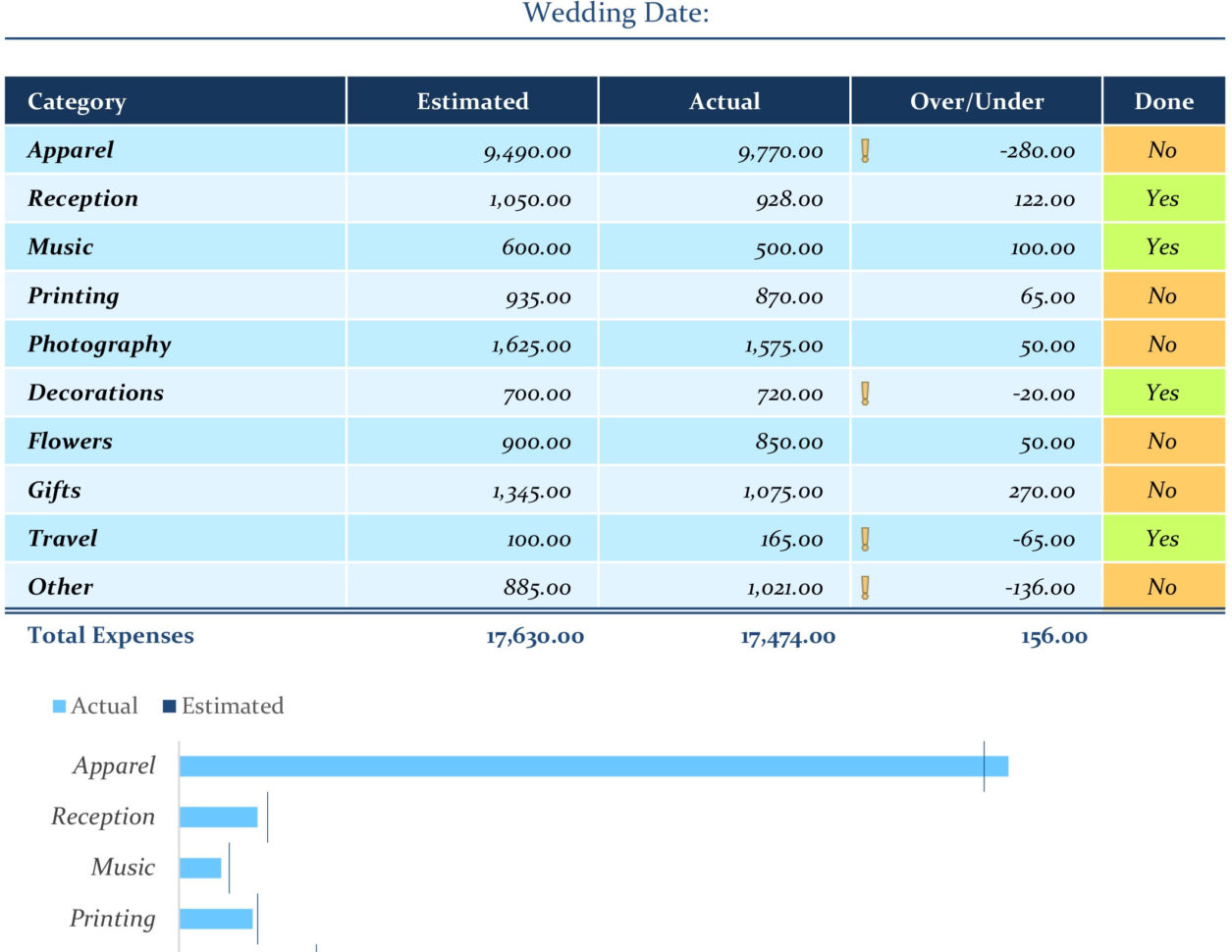Toggle the Reception Done cell showing Yes
The height and width of the screenshot is (952, 1232).
pyautogui.click(x=1164, y=198)
